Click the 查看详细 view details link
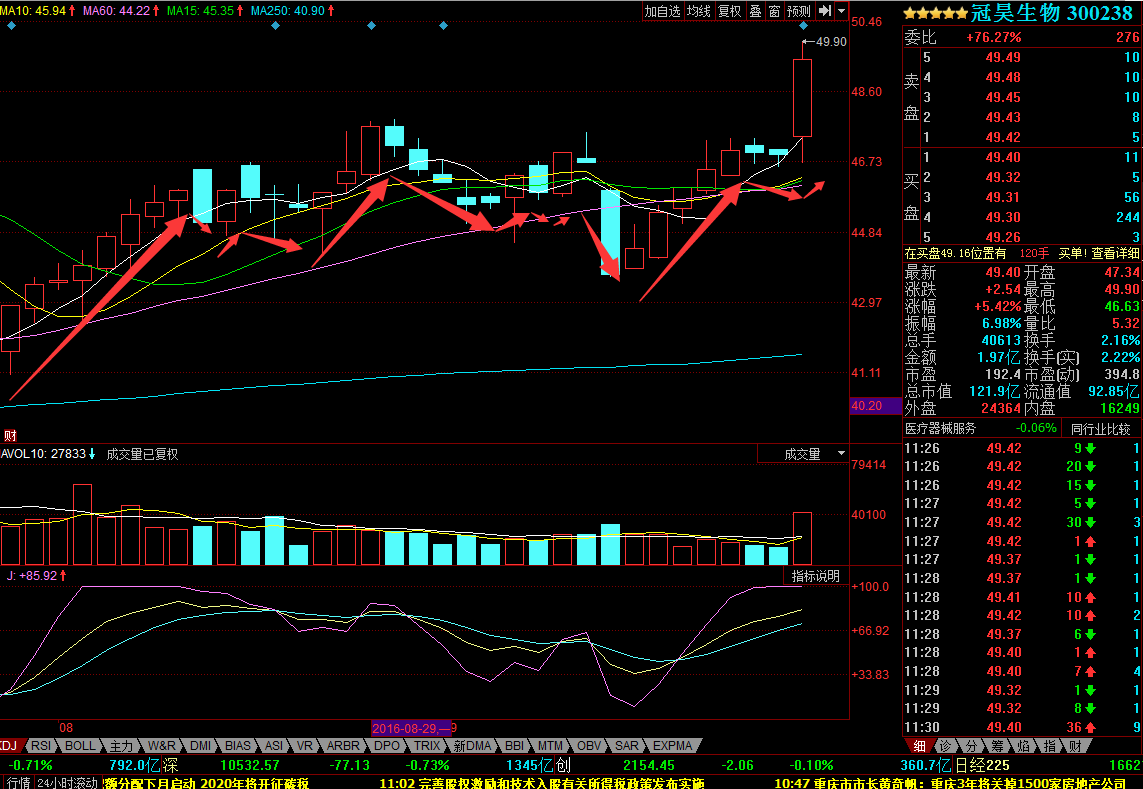This screenshot has height=789, width=1143. pos(1115,253)
